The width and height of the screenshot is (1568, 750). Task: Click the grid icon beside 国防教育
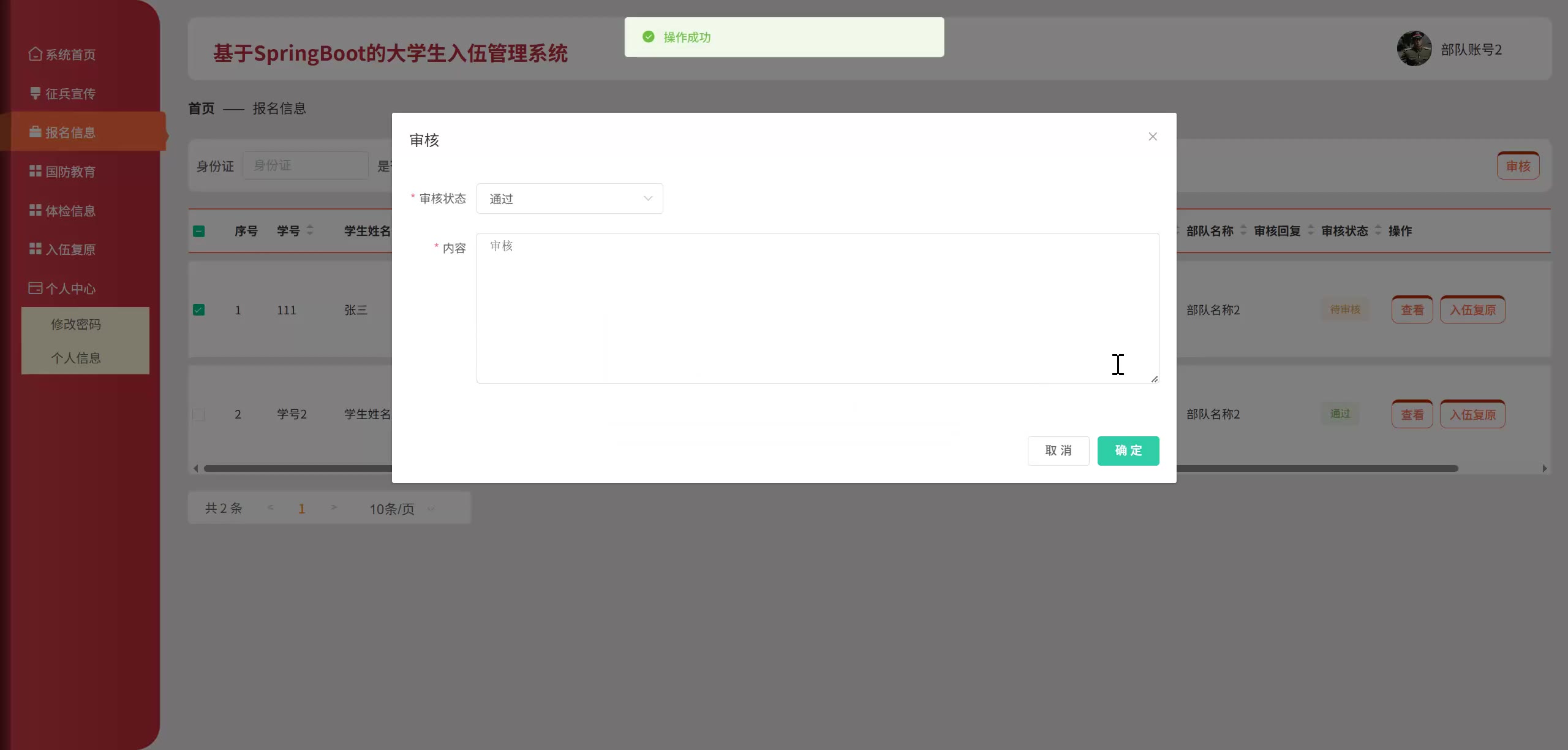tap(35, 172)
